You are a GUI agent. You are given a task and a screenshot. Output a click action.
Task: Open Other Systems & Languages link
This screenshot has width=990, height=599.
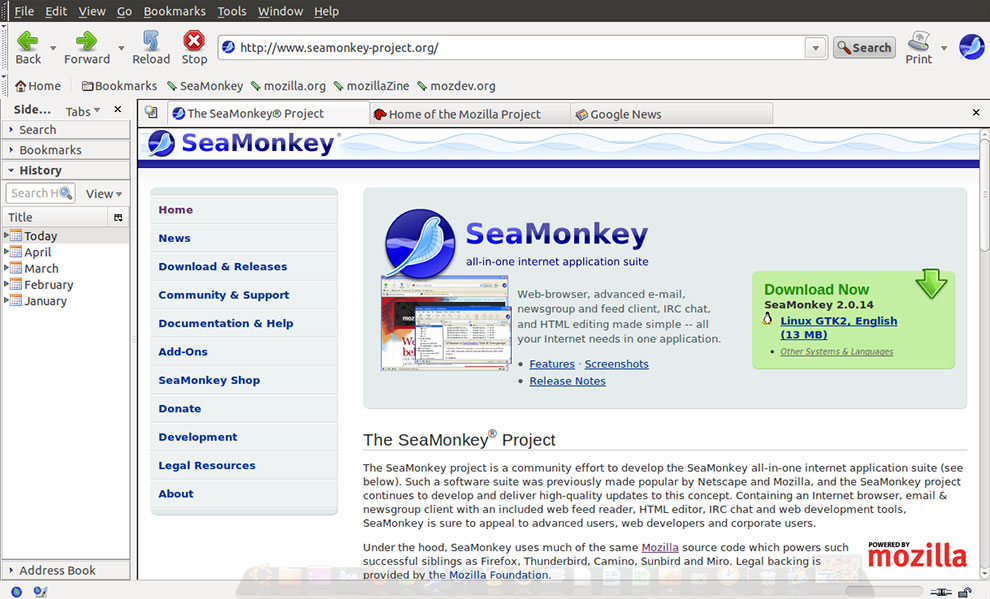pos(837,352)
